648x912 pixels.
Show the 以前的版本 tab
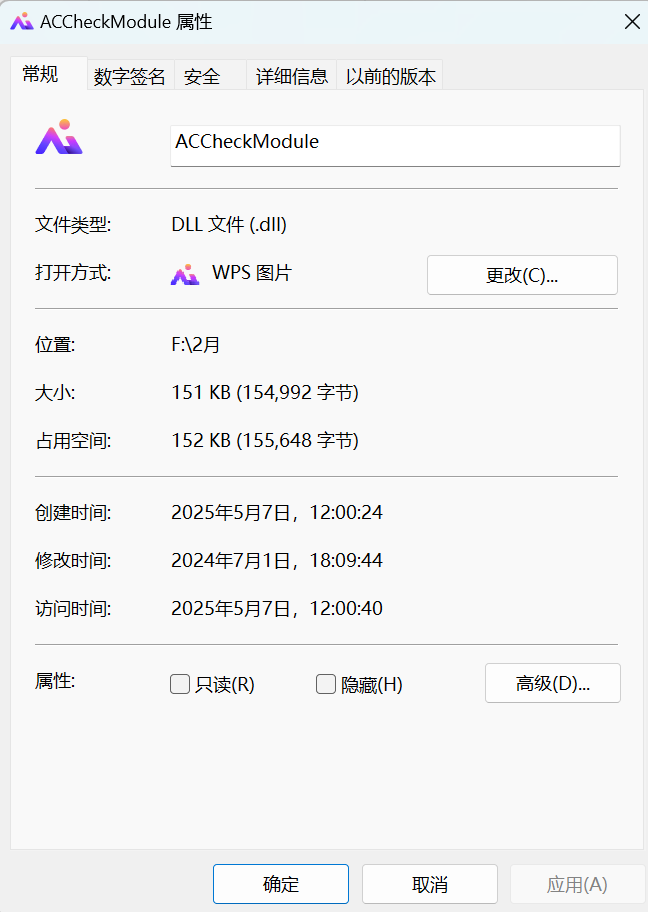pos(390,76)
